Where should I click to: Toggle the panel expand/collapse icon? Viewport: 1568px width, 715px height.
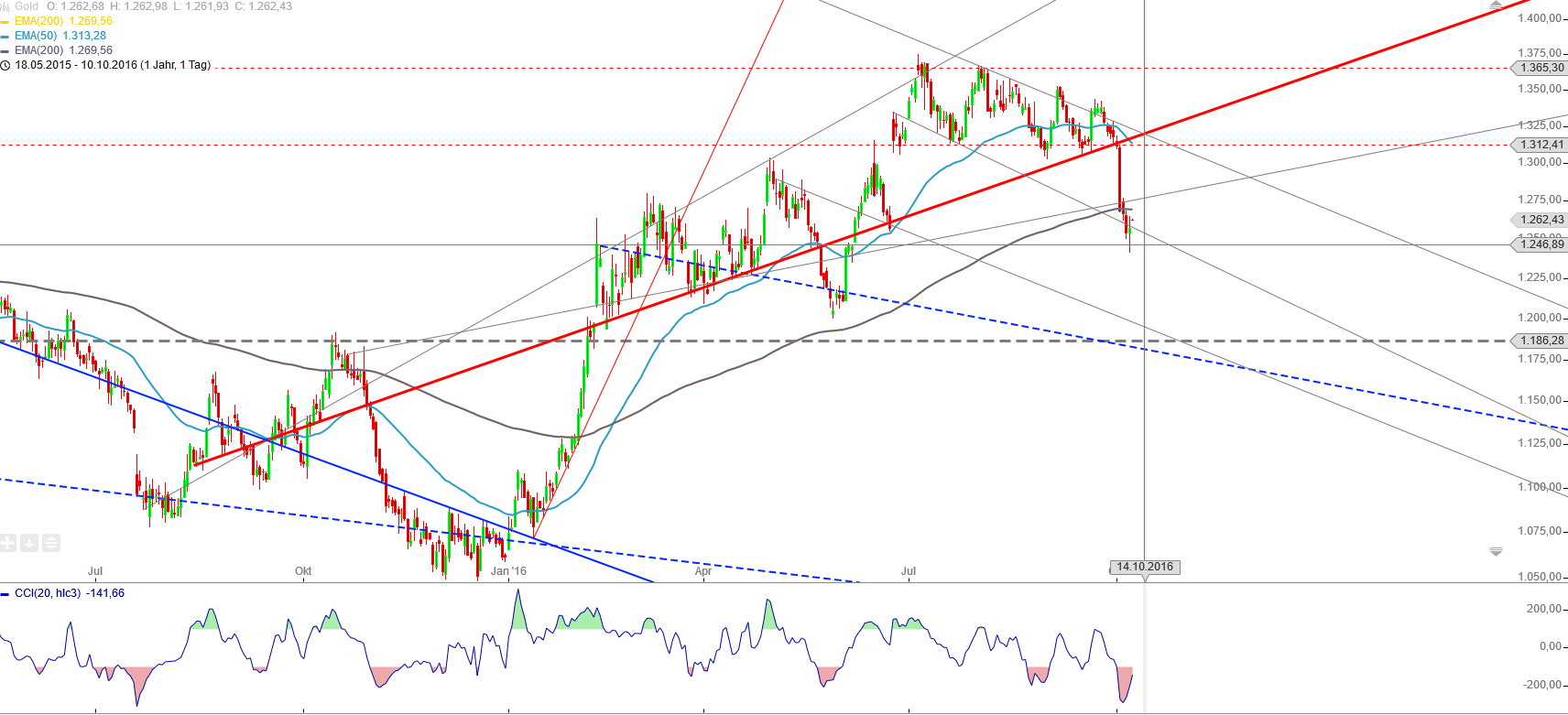click(51, 543)
